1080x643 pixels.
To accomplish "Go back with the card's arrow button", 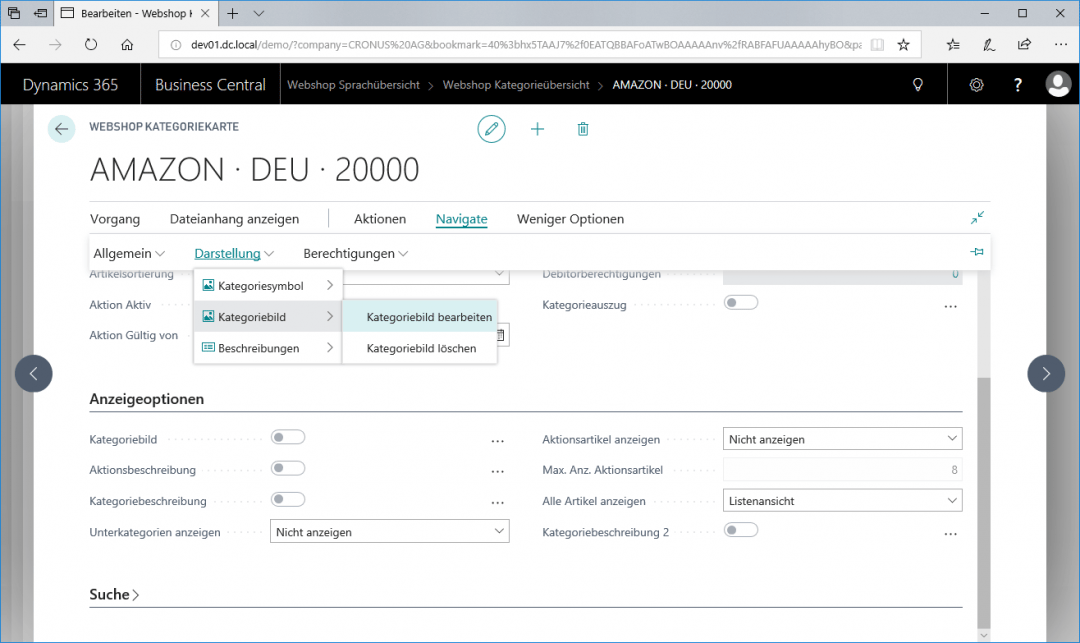I will click(x=61, y=129).
